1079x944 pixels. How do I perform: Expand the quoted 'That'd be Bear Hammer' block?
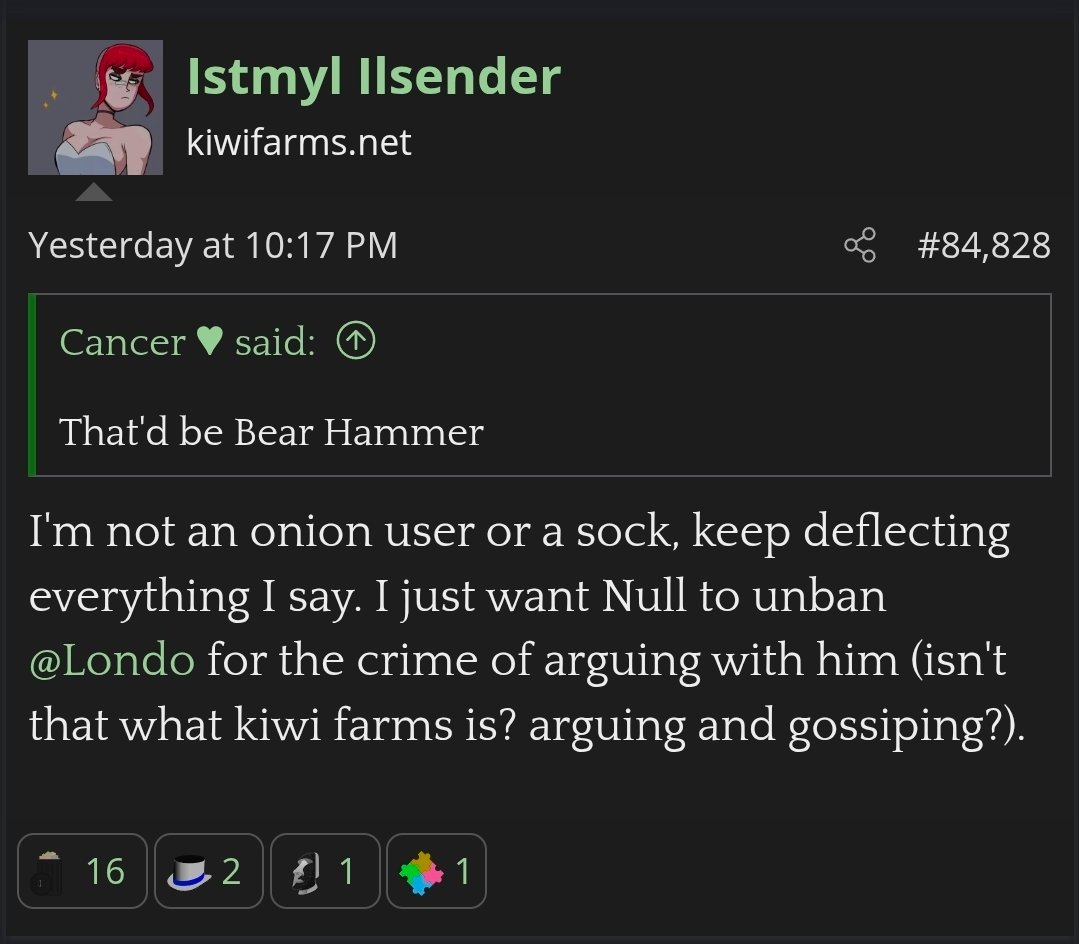(271, 432)
